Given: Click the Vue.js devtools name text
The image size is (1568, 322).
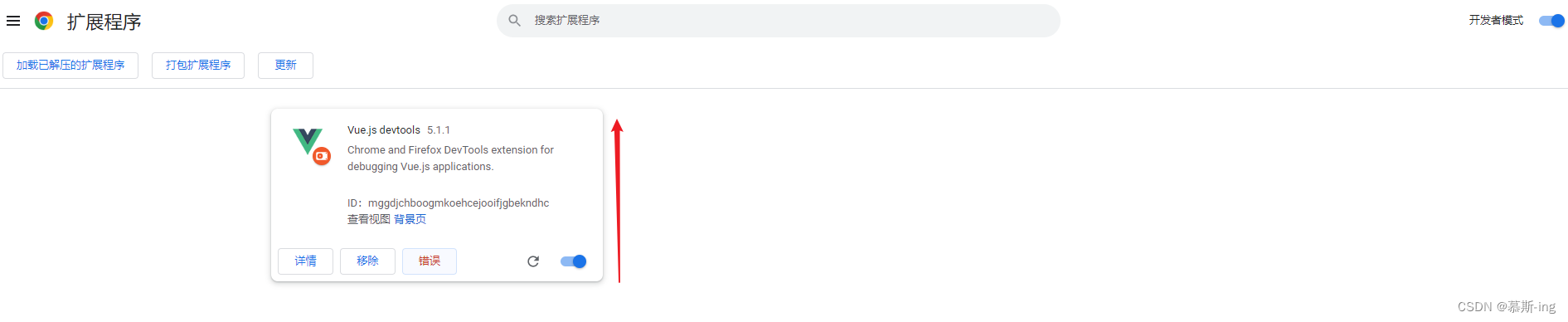Looking at the screenshot, I should (x=384, y=130).
